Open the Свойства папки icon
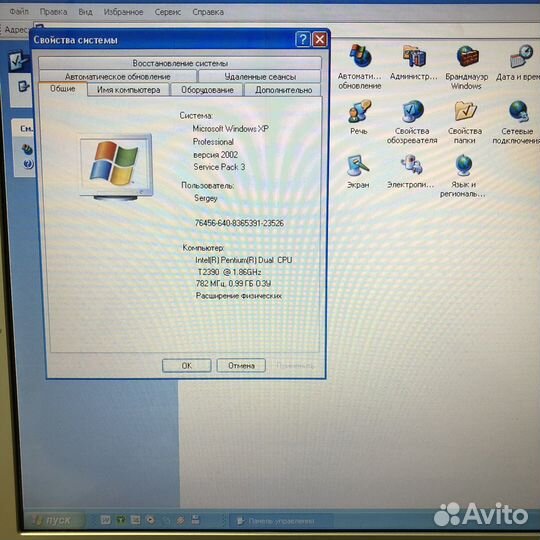540x540 pixels. click(465, 122)
